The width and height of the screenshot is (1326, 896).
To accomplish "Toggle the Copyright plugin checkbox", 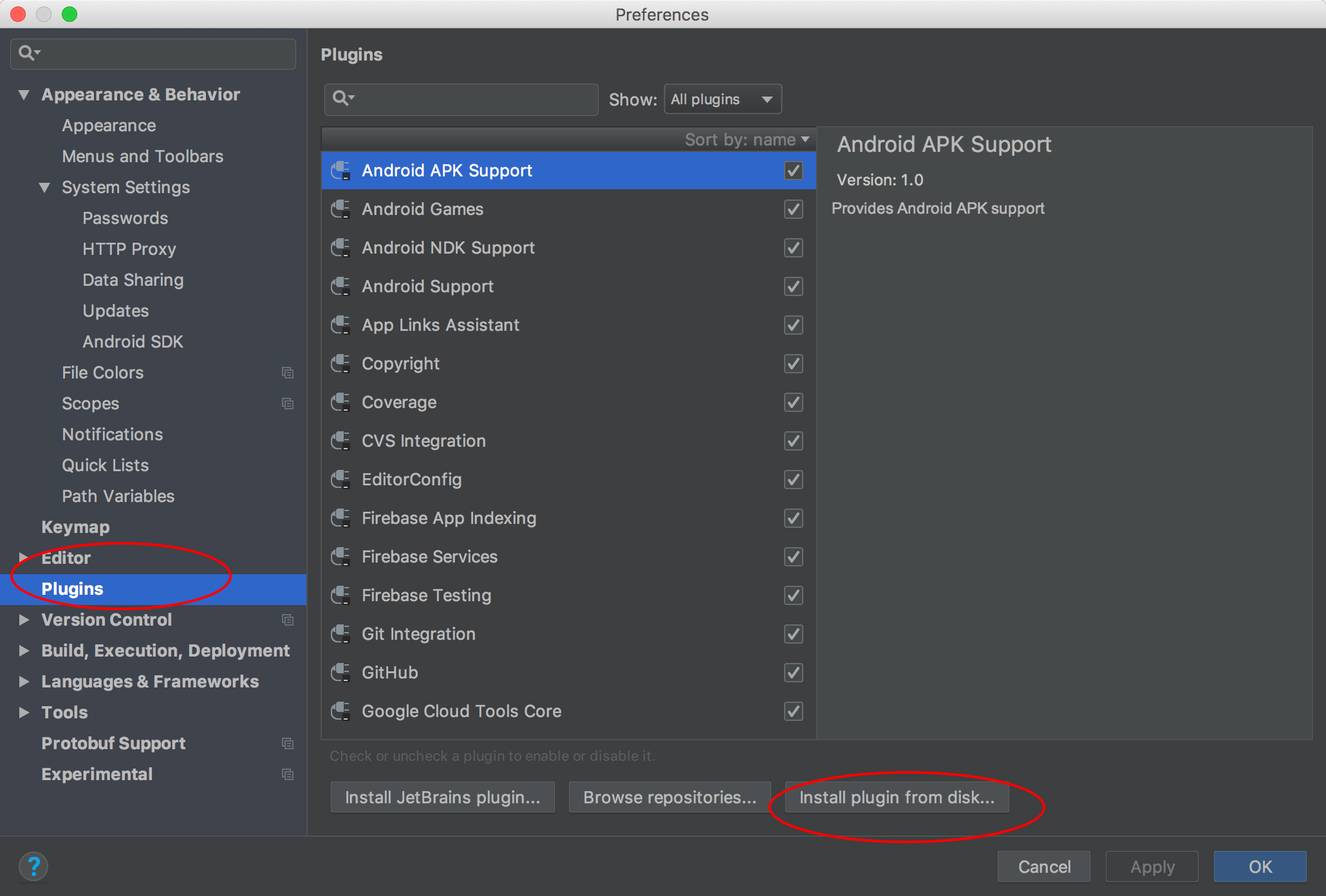I will pos(794,364).
